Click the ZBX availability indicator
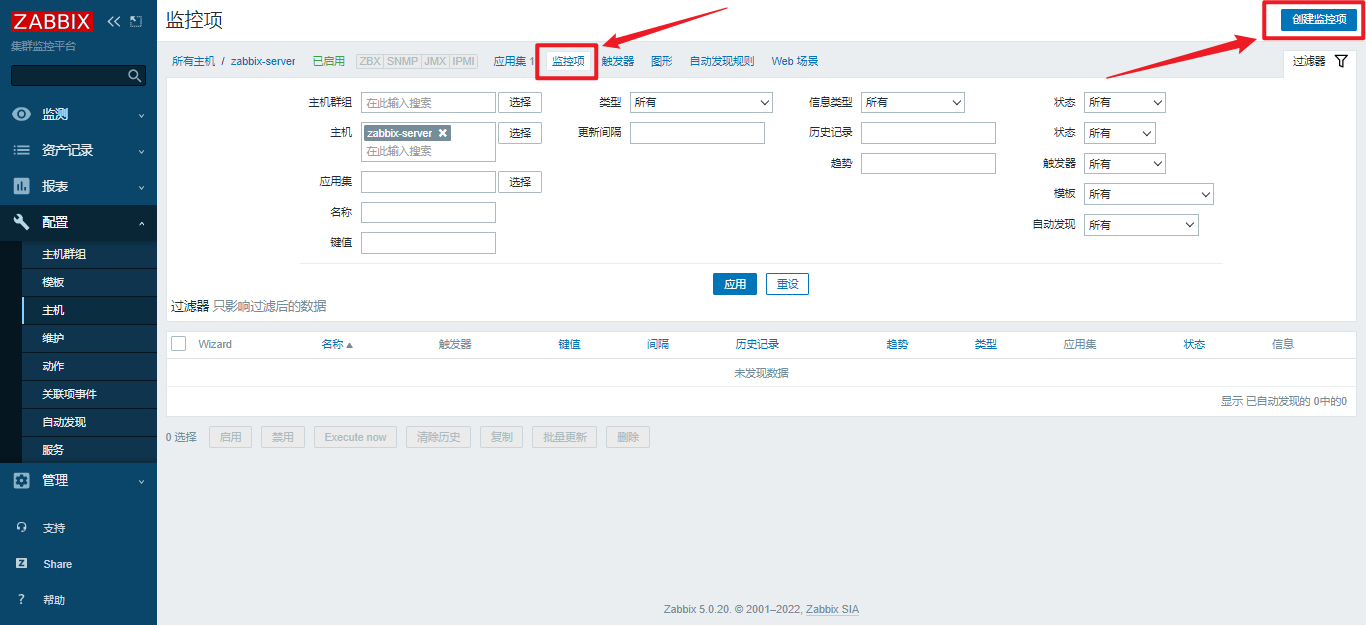 (x=370, y=62)
